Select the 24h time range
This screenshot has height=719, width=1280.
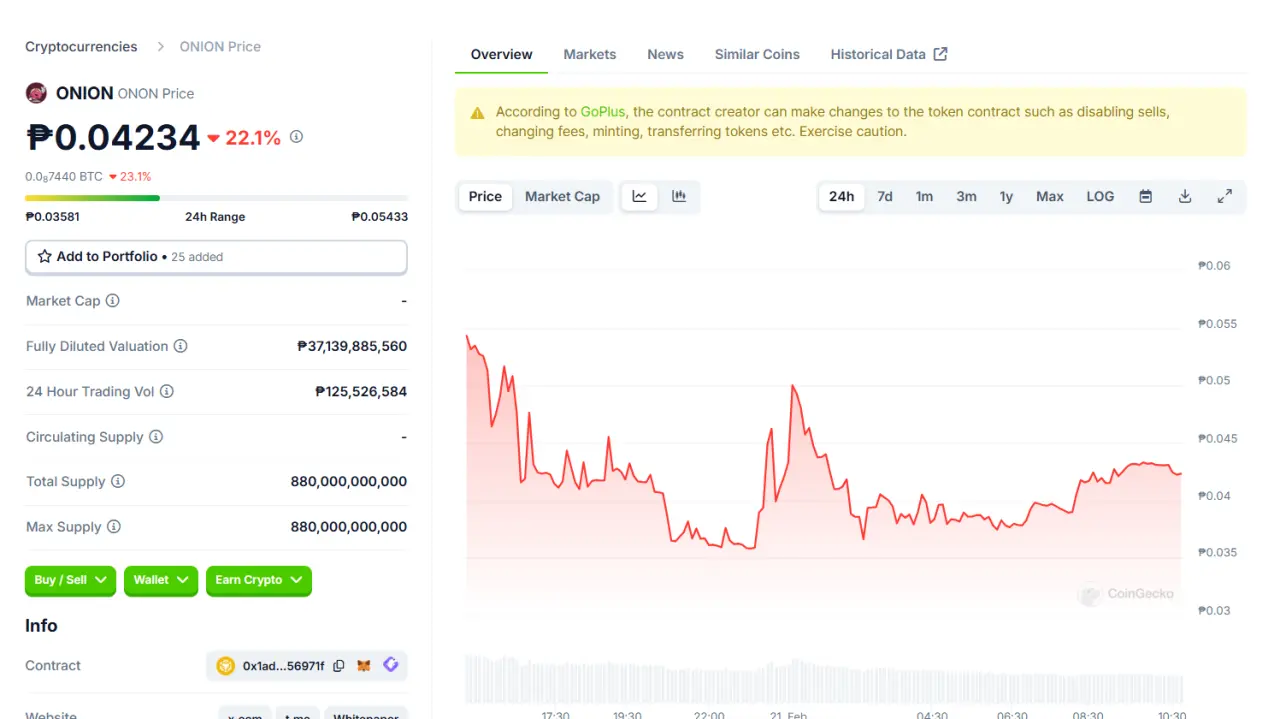point(842,196)
